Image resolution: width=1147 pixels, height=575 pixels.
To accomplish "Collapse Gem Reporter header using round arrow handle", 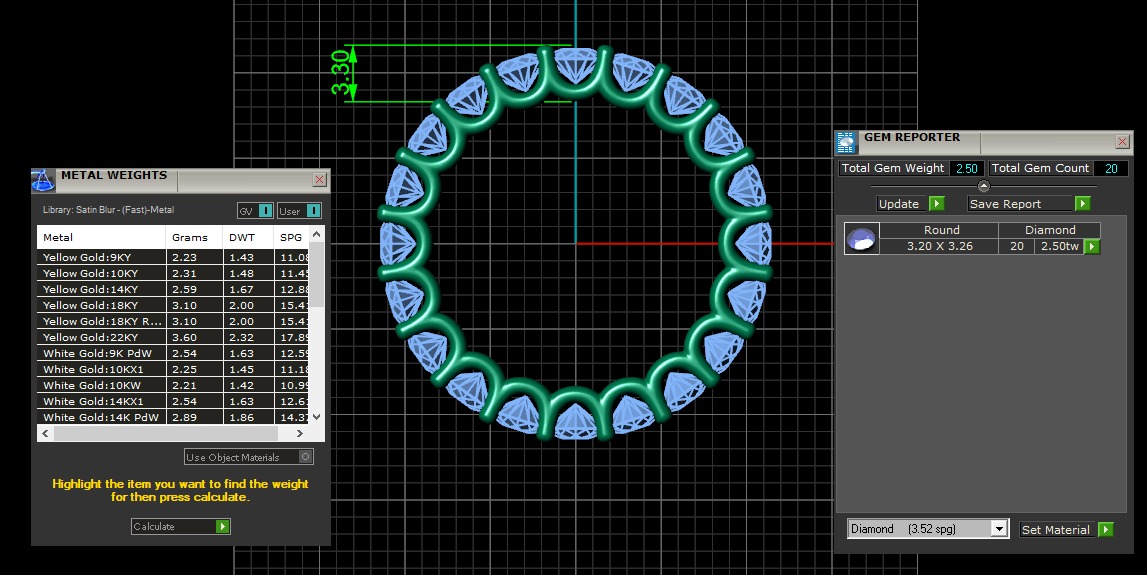I will (x=983, y=186).
